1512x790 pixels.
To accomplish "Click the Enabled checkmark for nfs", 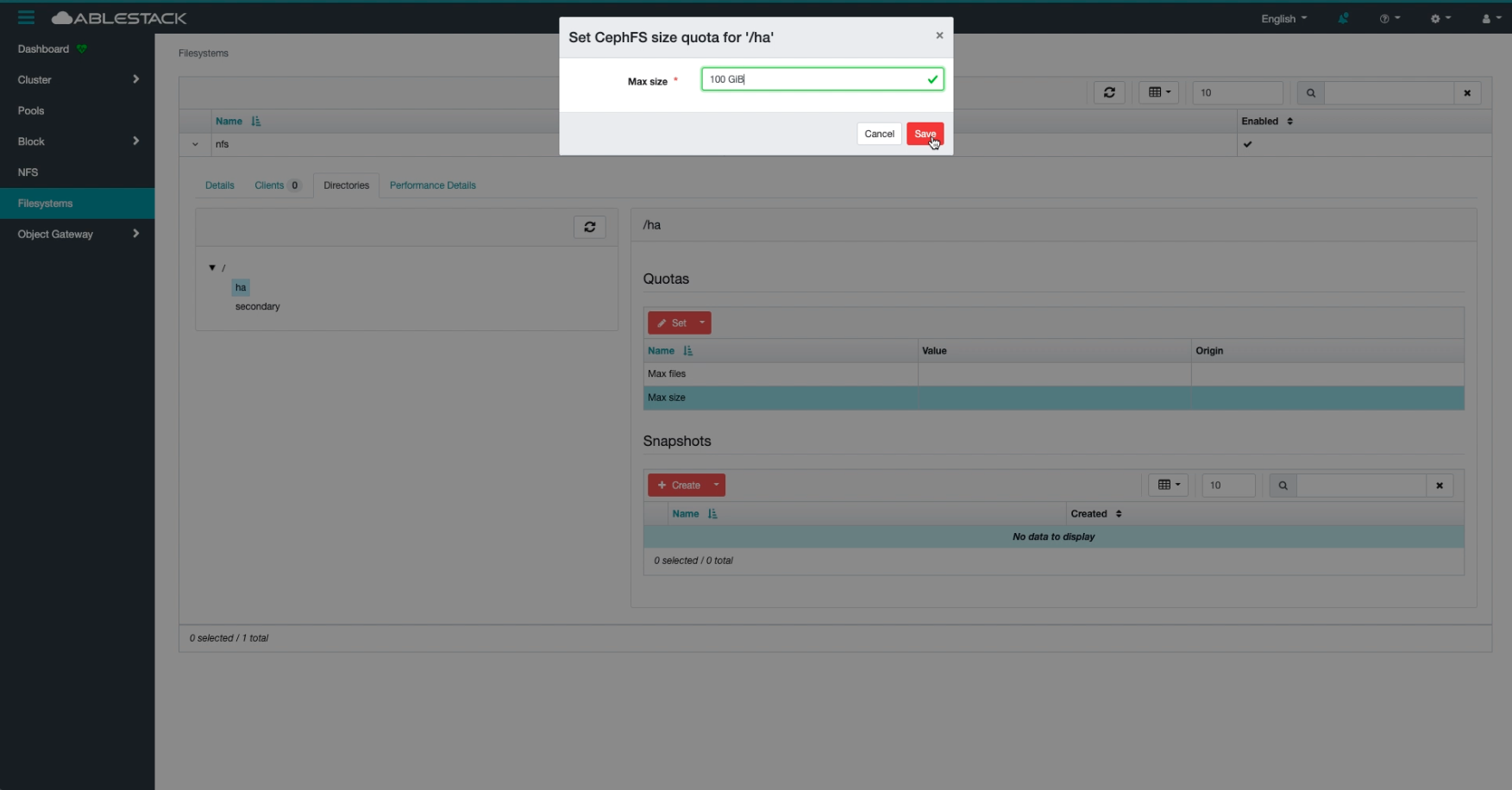I will pos(1247,144).
